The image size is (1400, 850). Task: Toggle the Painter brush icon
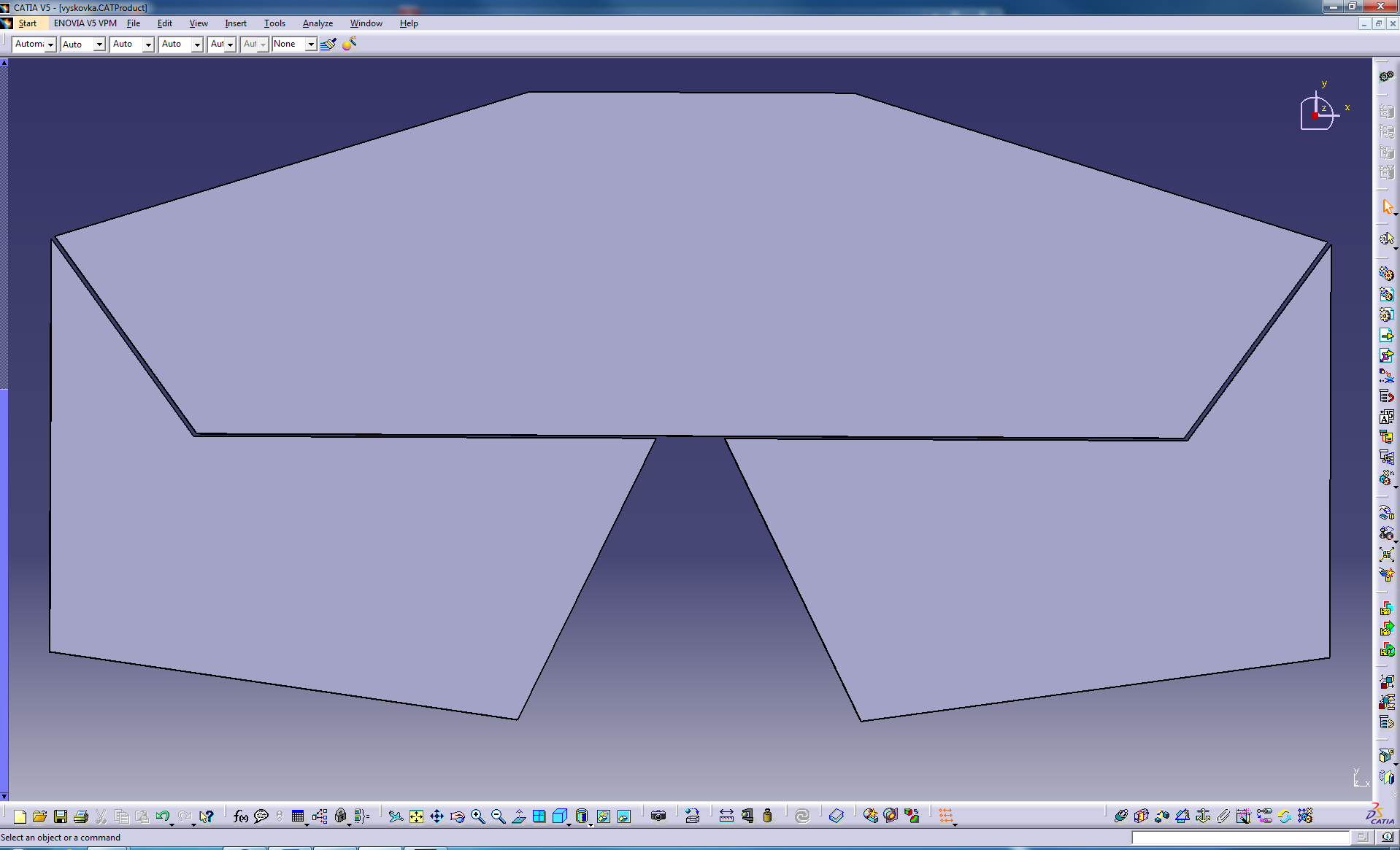[x=328, y=44]
